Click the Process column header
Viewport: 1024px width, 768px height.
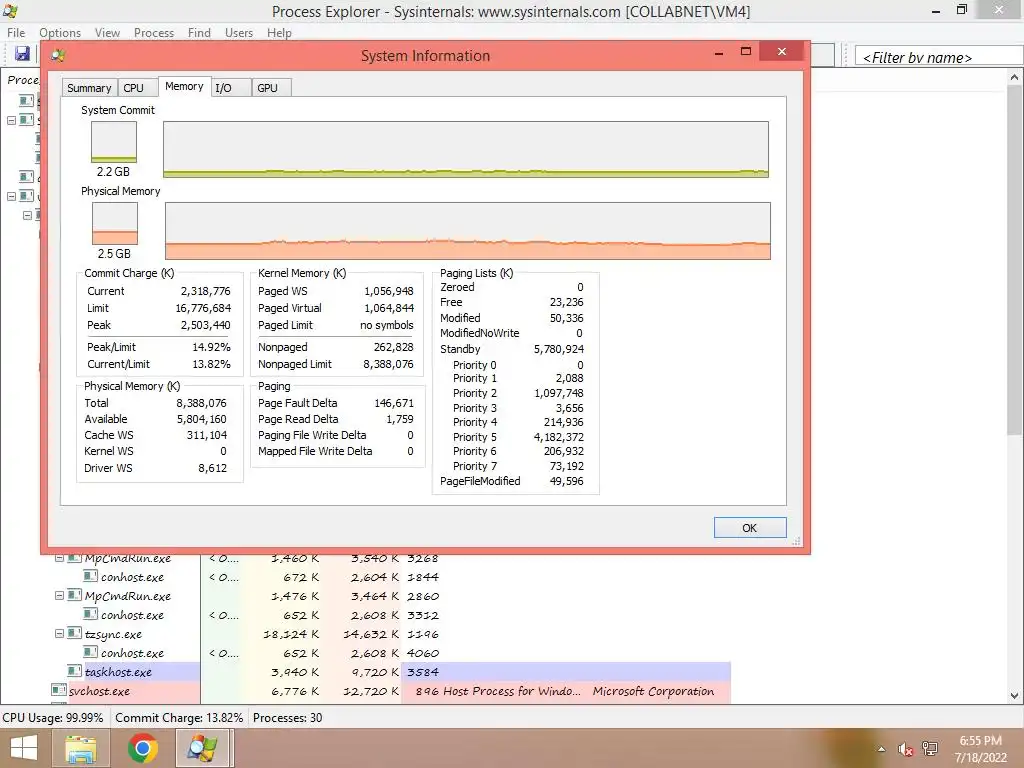click(22, 80)
